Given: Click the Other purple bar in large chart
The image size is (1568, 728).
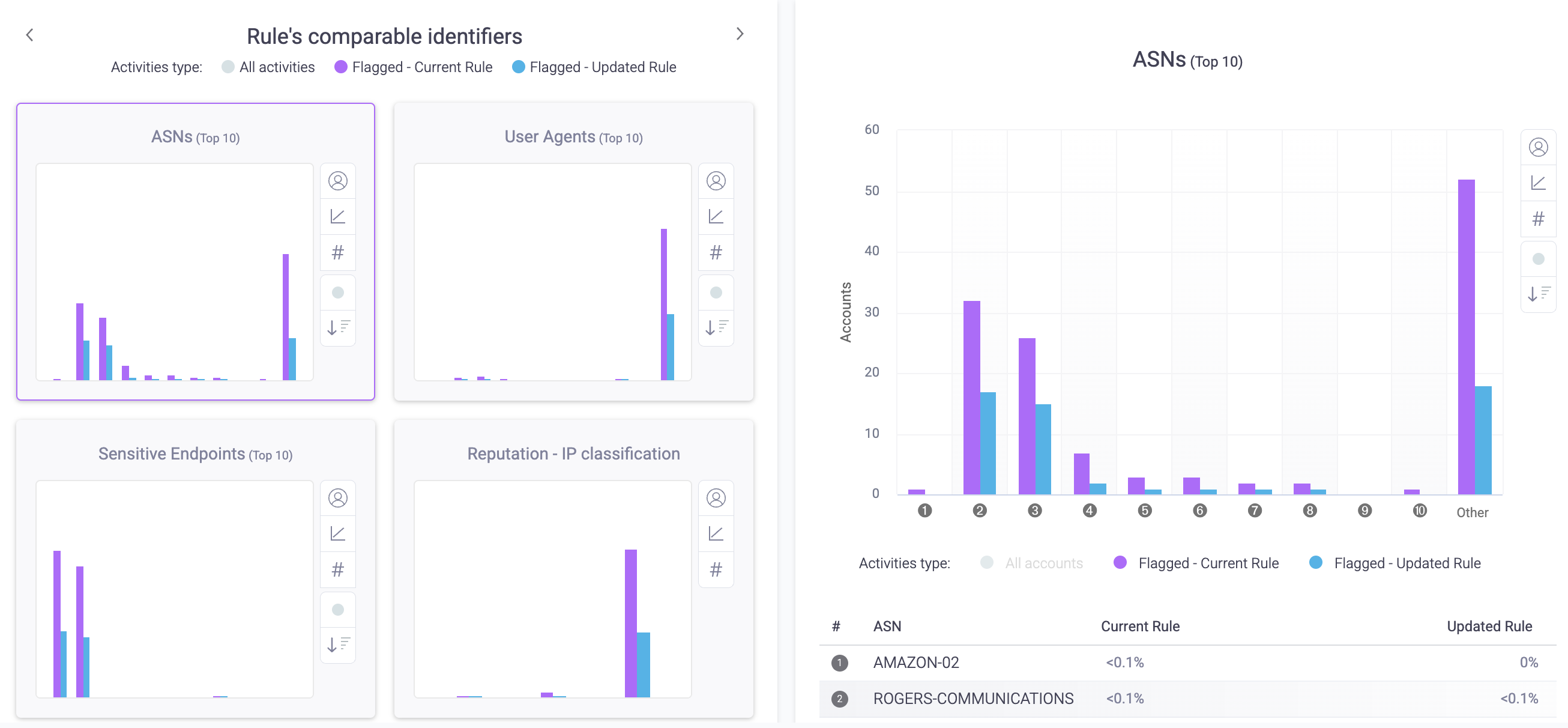Looking at the screenshot, I should coord(1466,335).
